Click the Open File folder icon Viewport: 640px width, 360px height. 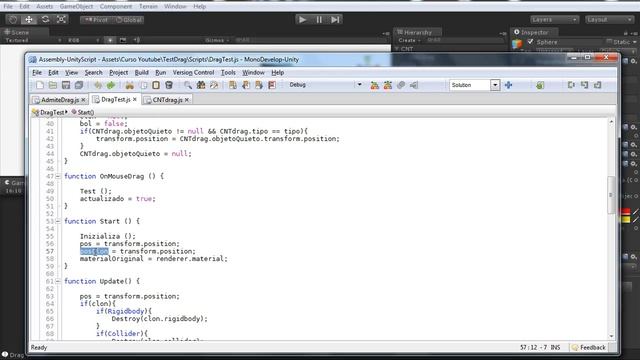[53, 85]
